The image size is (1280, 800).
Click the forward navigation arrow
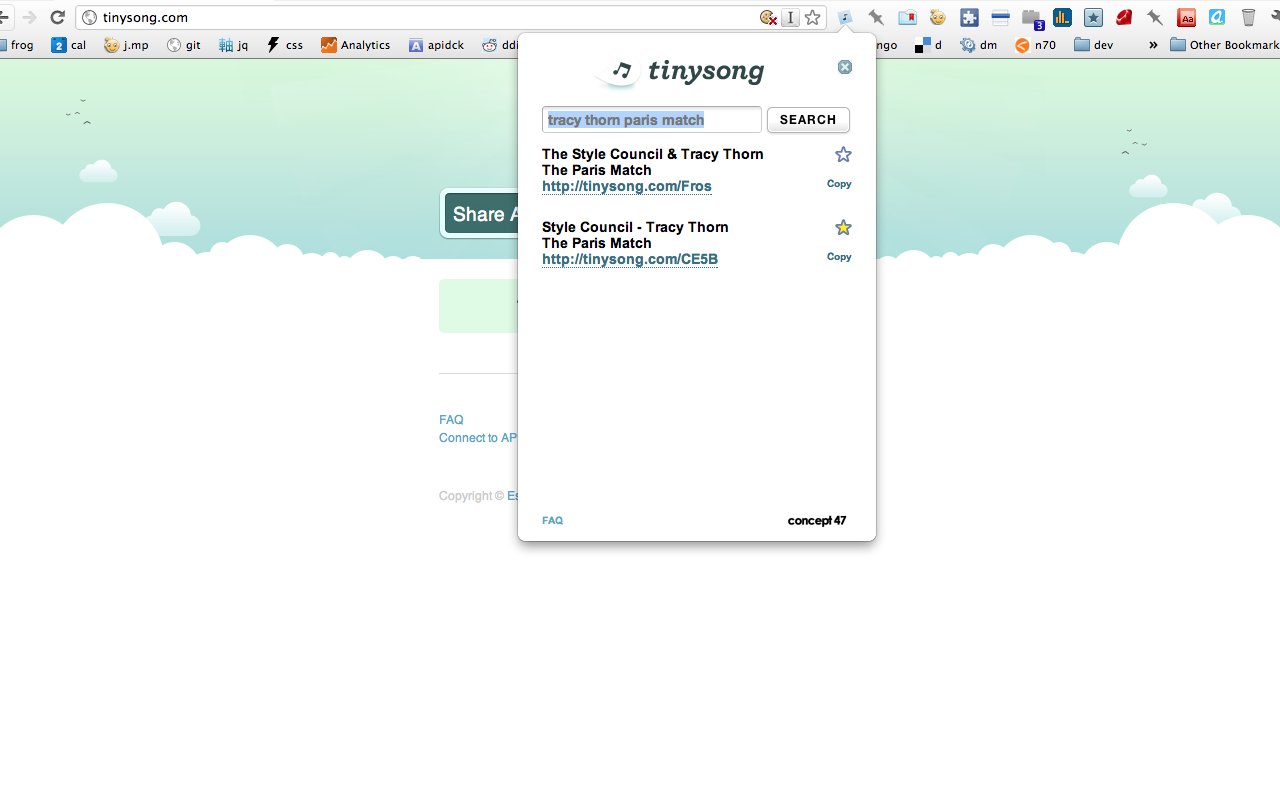[30, 17]
